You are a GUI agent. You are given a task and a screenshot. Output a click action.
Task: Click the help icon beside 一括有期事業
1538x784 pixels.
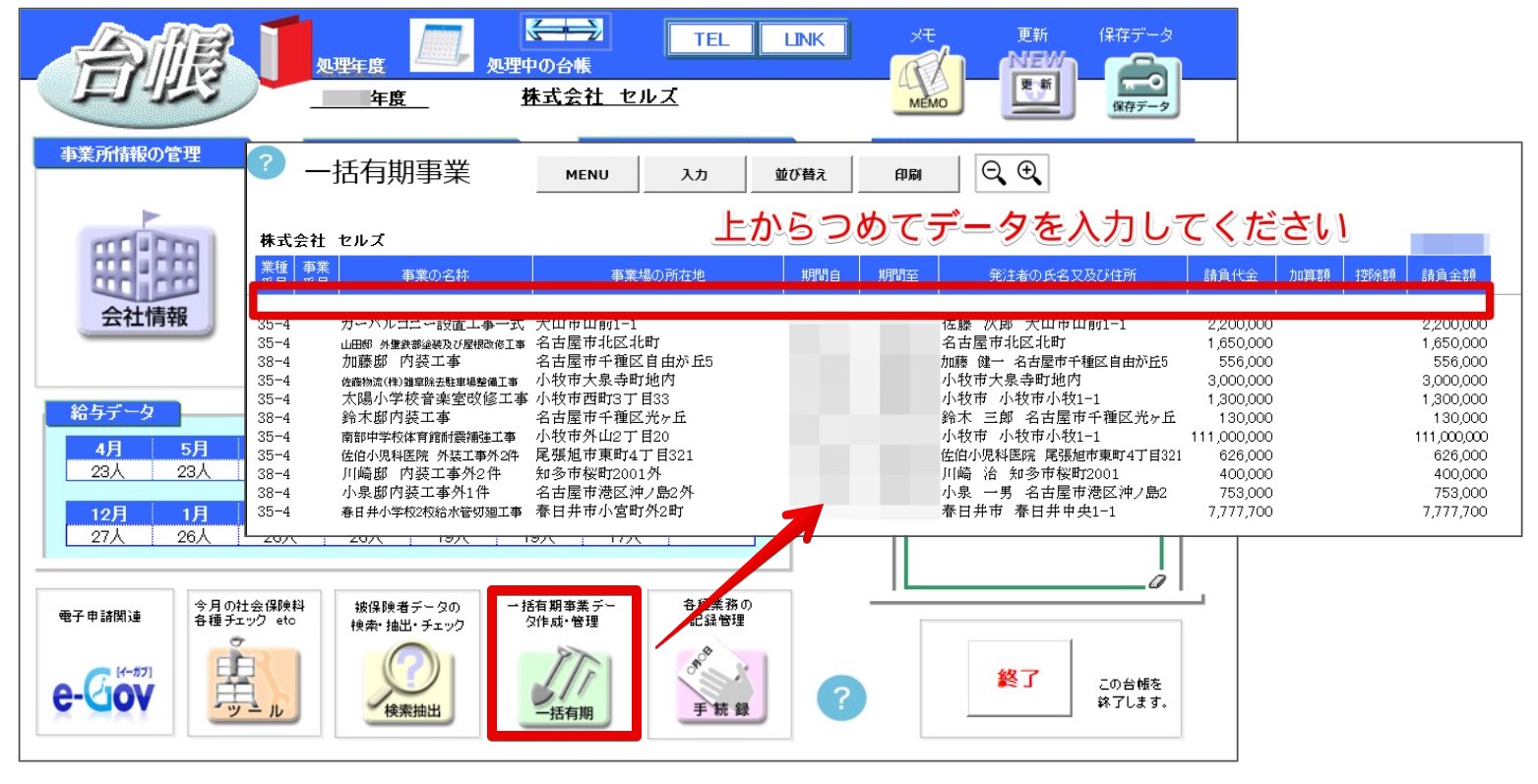(x=266, y=164)
